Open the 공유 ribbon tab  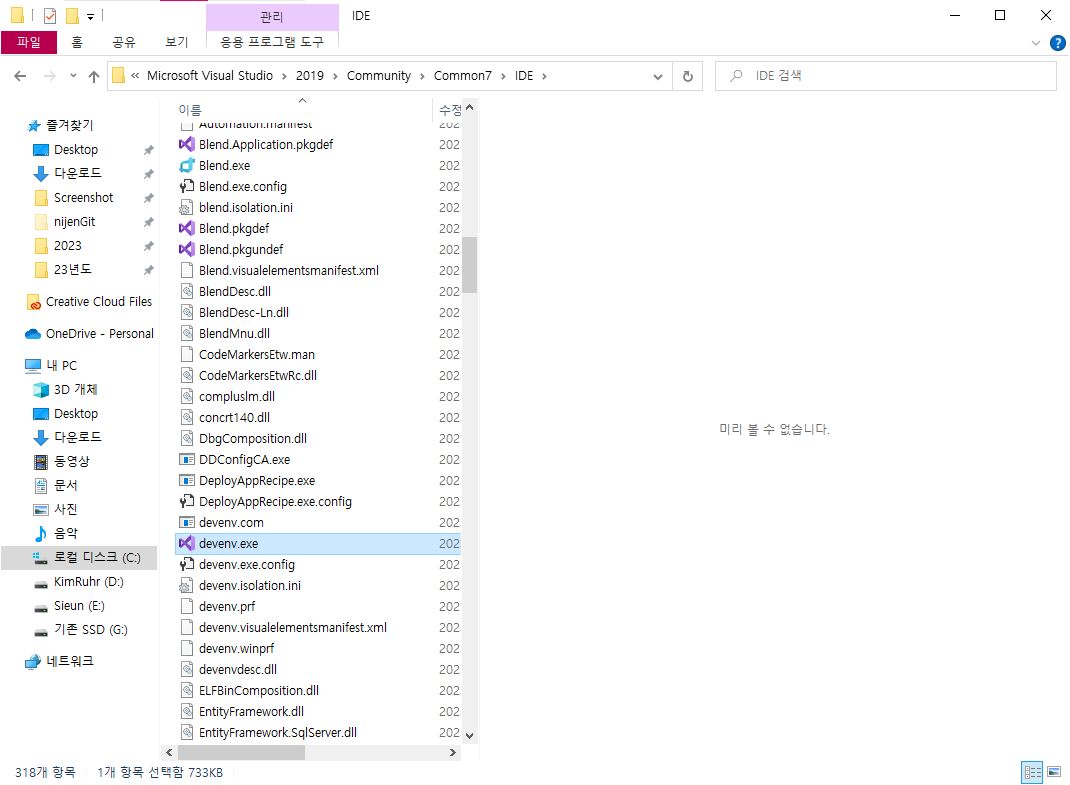[x=124, y=42]
